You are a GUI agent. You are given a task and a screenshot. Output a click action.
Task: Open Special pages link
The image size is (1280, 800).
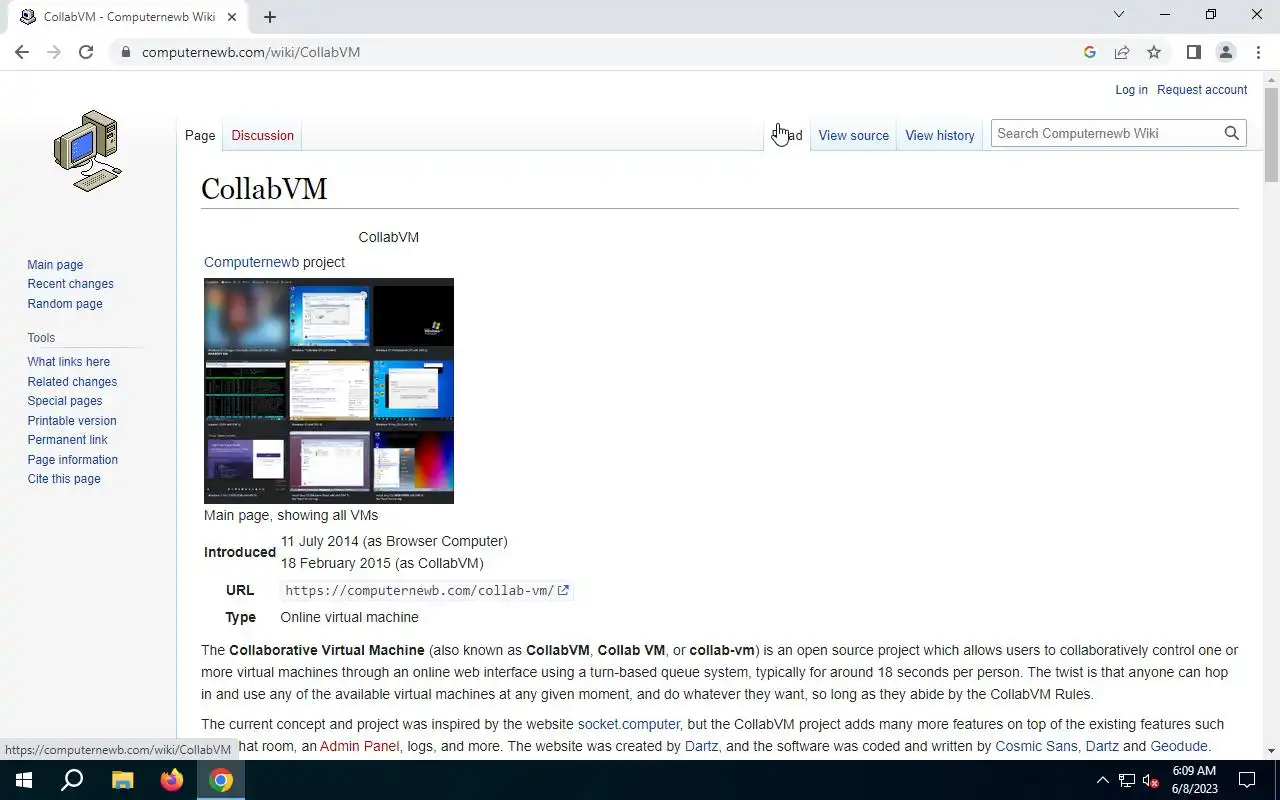tap(65, 401)
